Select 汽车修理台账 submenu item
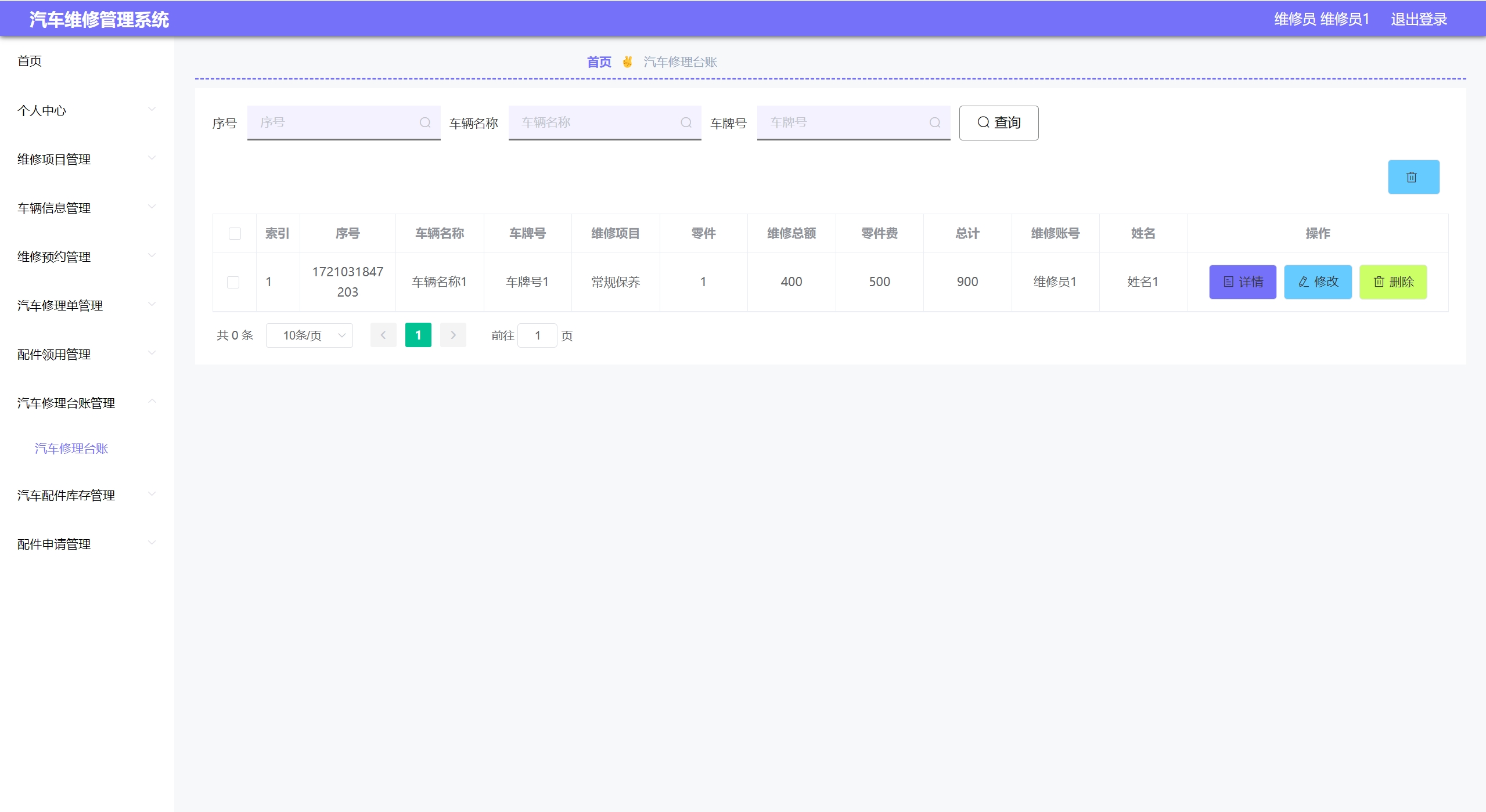The image size is (1486, 812). click(71, 448)
